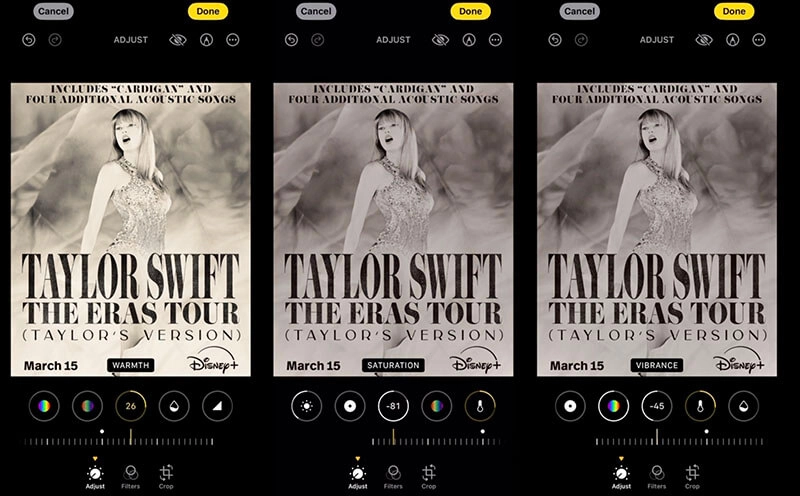Tap the Tint droplet icon in the Warmth screen
The image size is (800, 496).
pyautogui.click(x=174, y=406)
